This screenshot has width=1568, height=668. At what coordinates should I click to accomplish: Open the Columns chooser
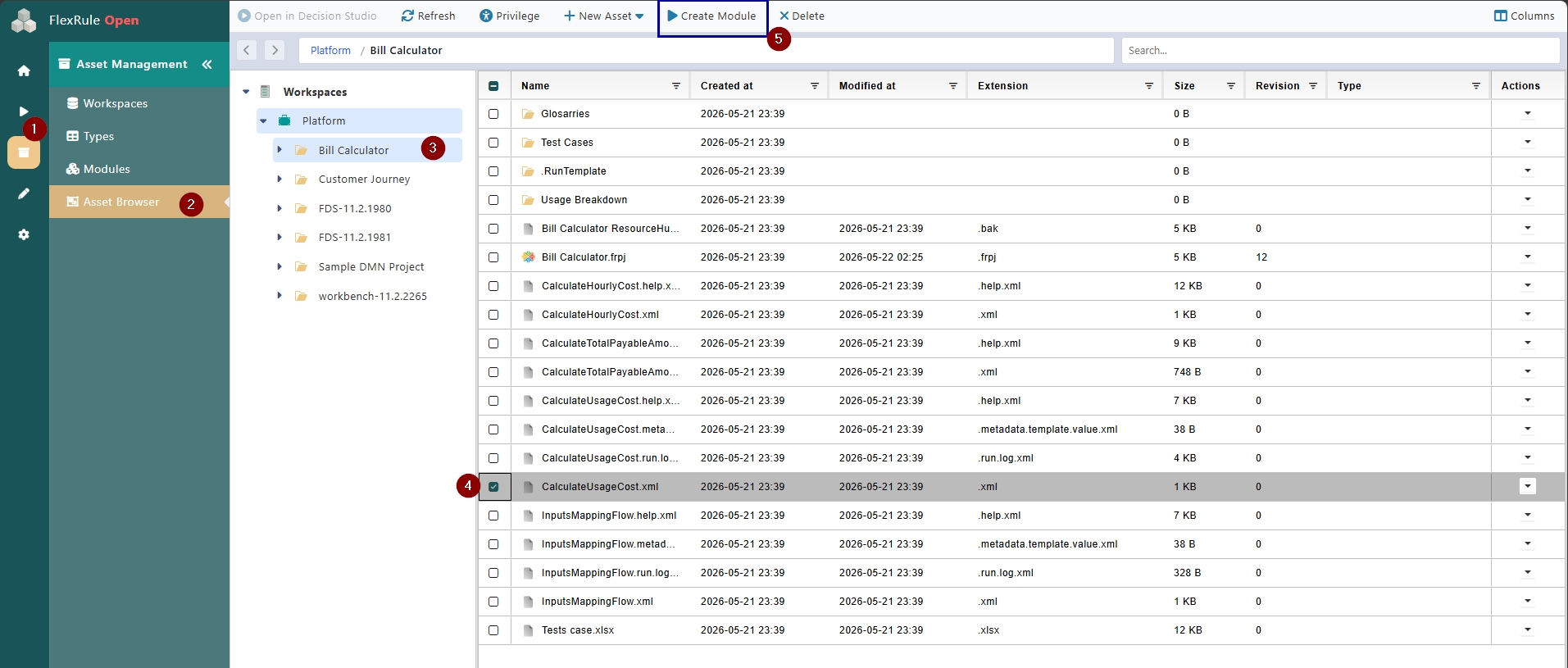coord(1525,16)
